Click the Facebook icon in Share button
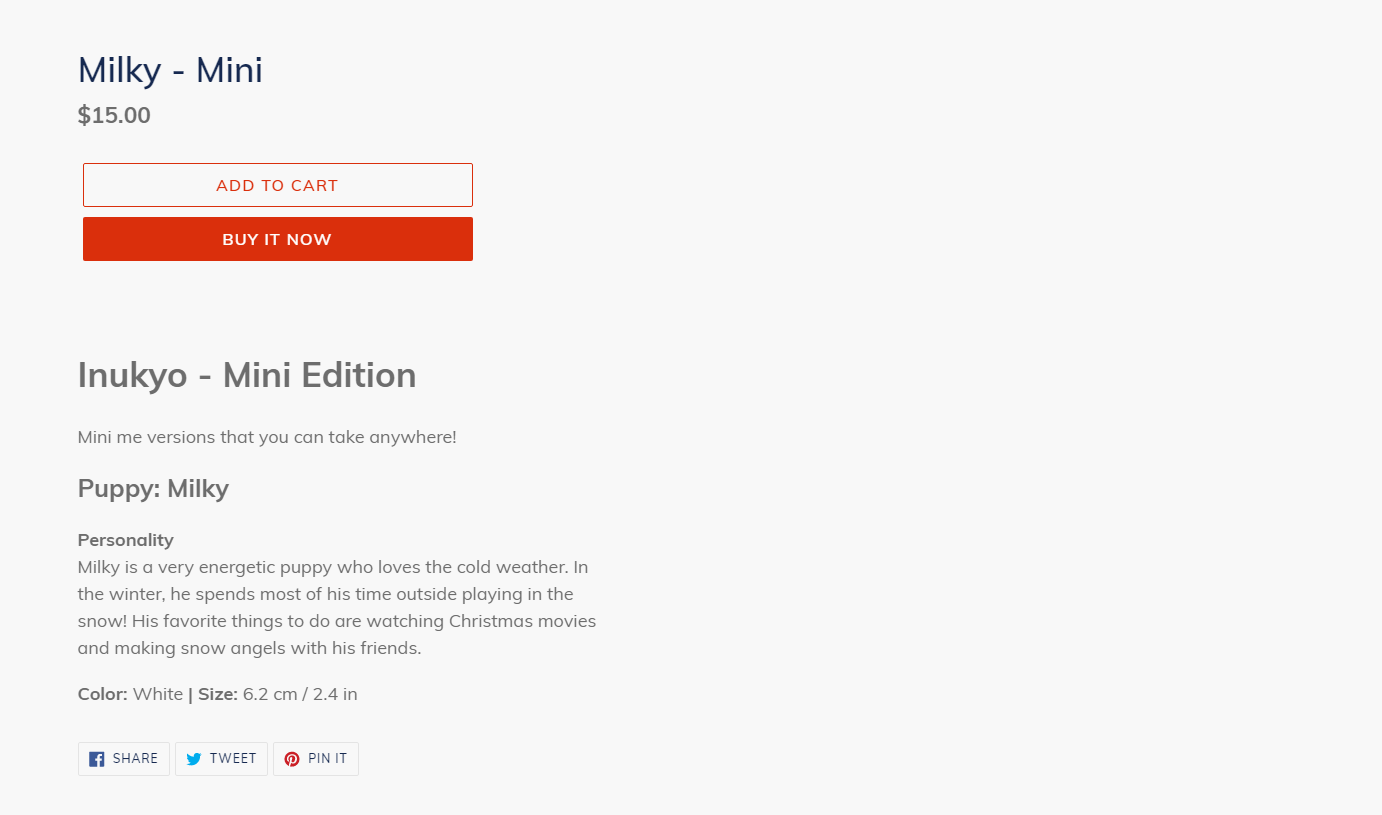Image resolution: width=1382 pixels, height=815 pixels. (x=97, y=759)
